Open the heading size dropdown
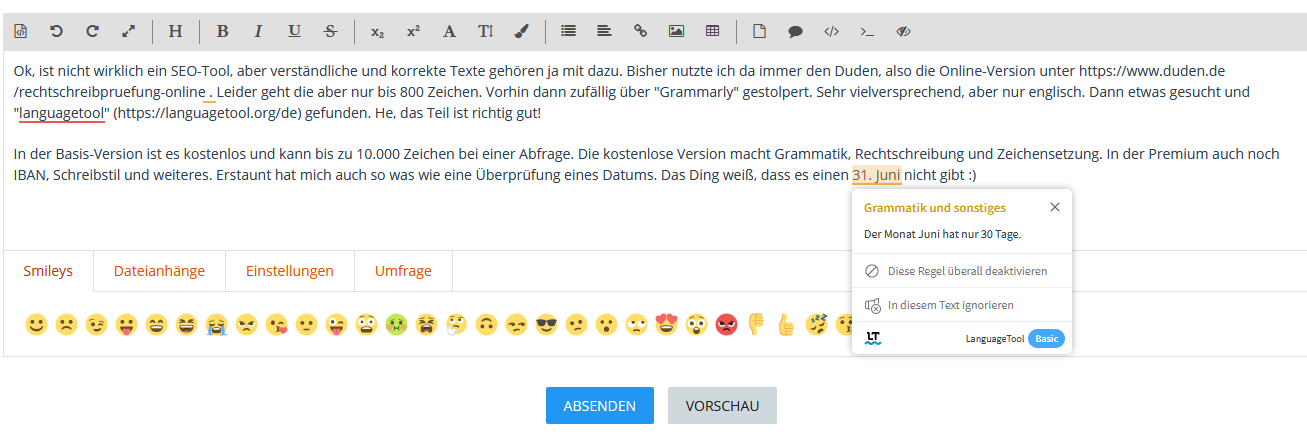The image size is (1307, 441). (x=175, y=31)
